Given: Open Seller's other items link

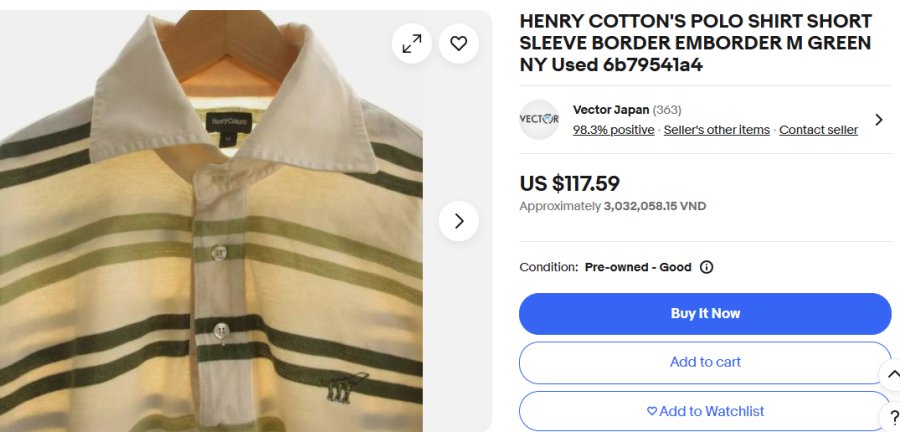Looking at the screenshot, I should tap(716, 130).
